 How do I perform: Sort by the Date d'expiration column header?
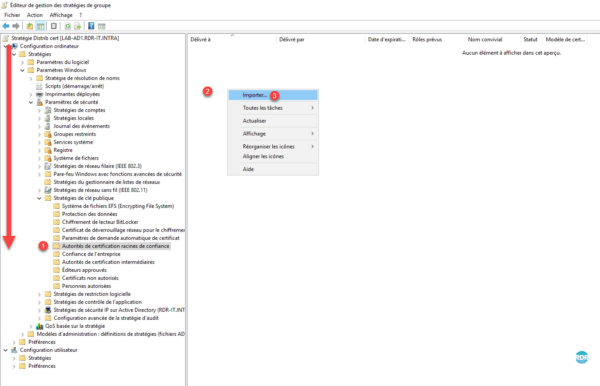point(387,39)
